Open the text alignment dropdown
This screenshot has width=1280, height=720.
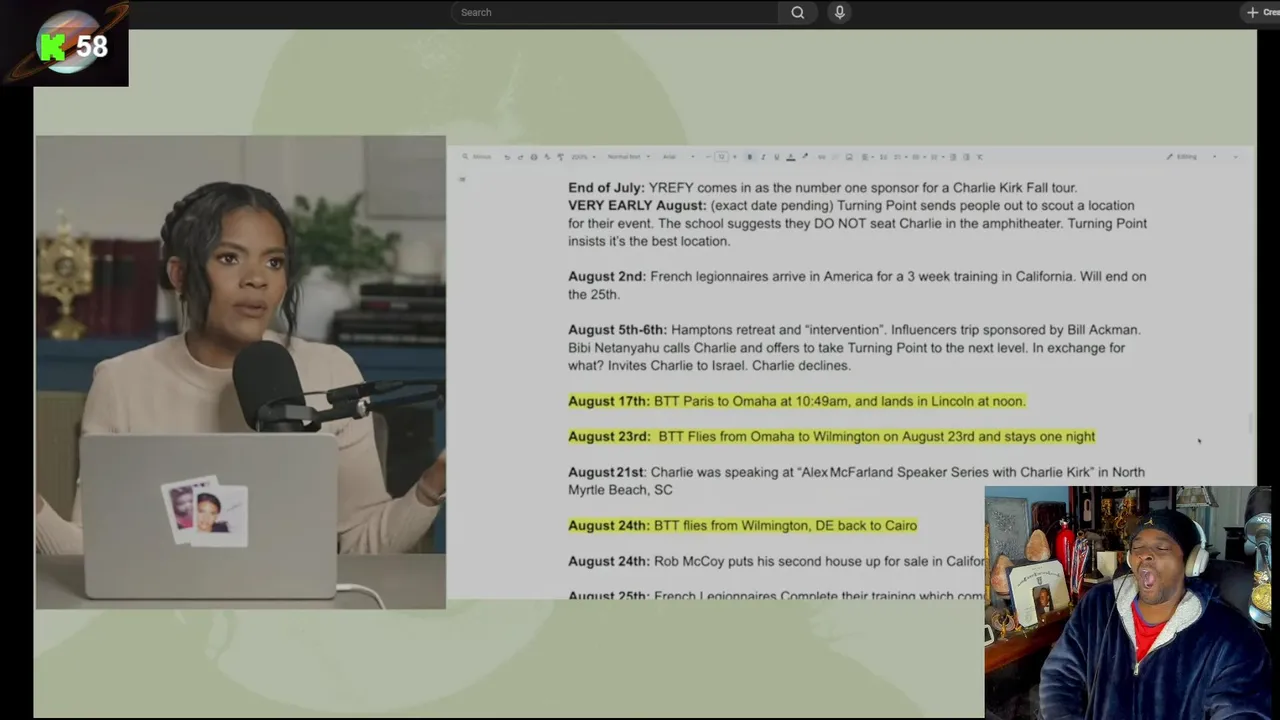[x=867, y=157]
